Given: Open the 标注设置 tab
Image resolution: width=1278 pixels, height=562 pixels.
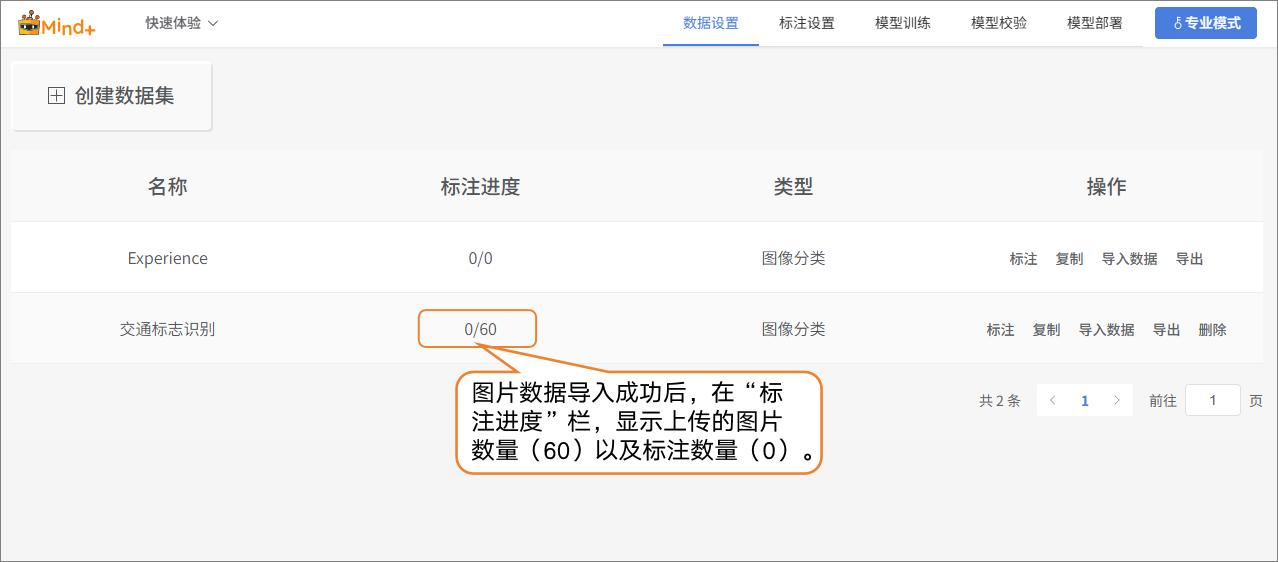Looking at the screenshot, I should point(806,23).
